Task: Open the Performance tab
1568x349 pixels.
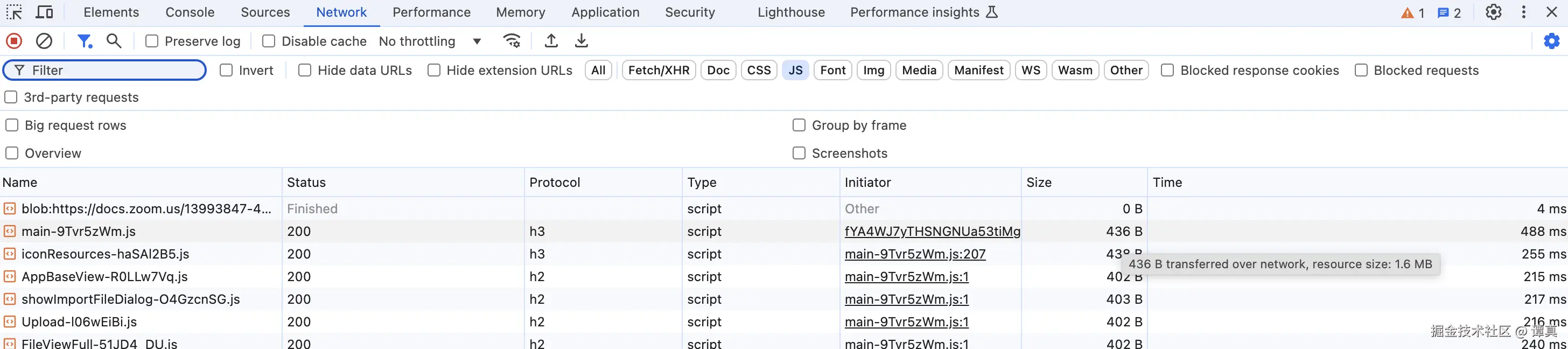Action: tap(431, 12)
